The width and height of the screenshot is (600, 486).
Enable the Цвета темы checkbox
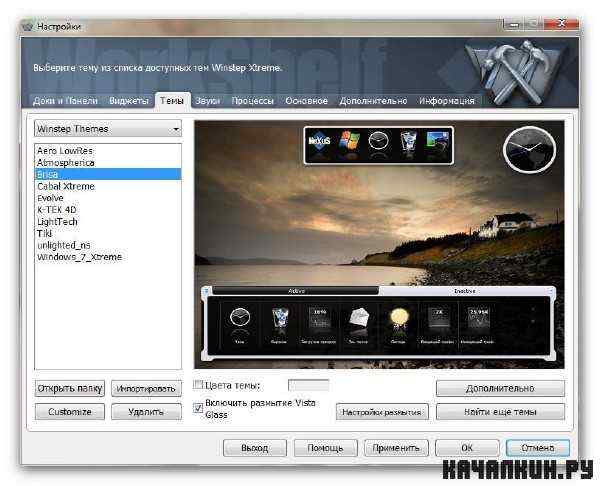click(x=198, y=385)
